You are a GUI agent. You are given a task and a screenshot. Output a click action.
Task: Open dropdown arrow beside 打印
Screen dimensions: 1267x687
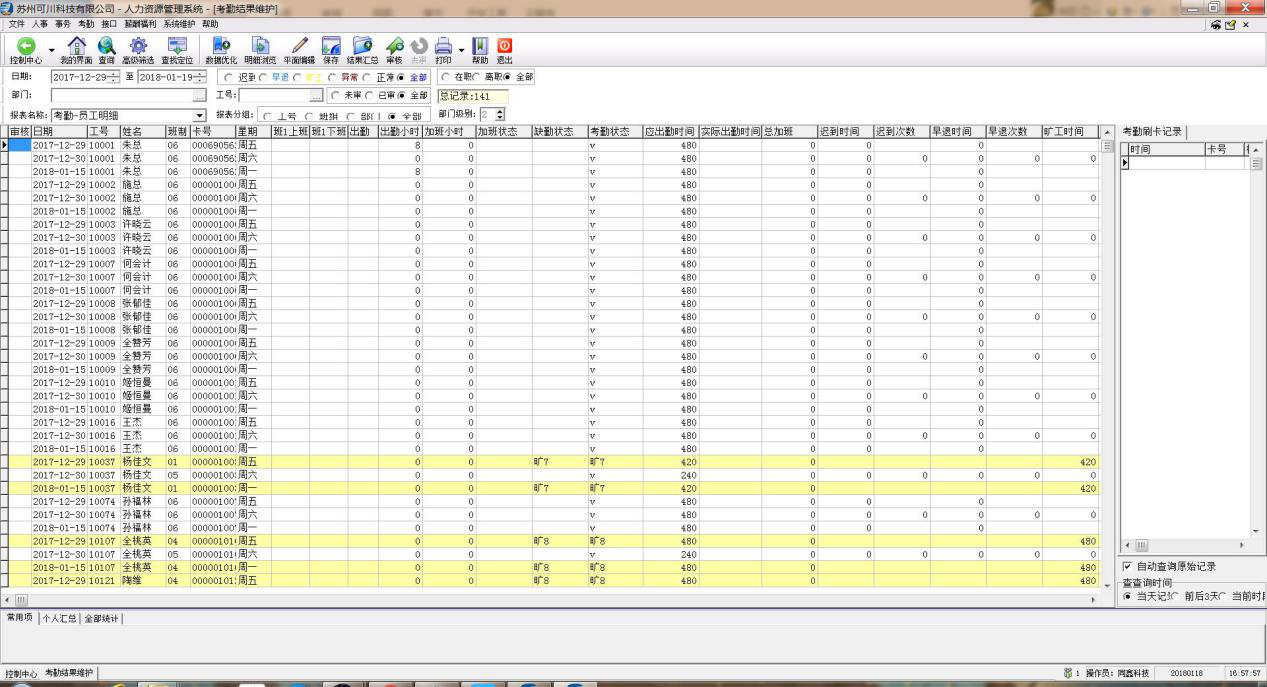point(461,49)
